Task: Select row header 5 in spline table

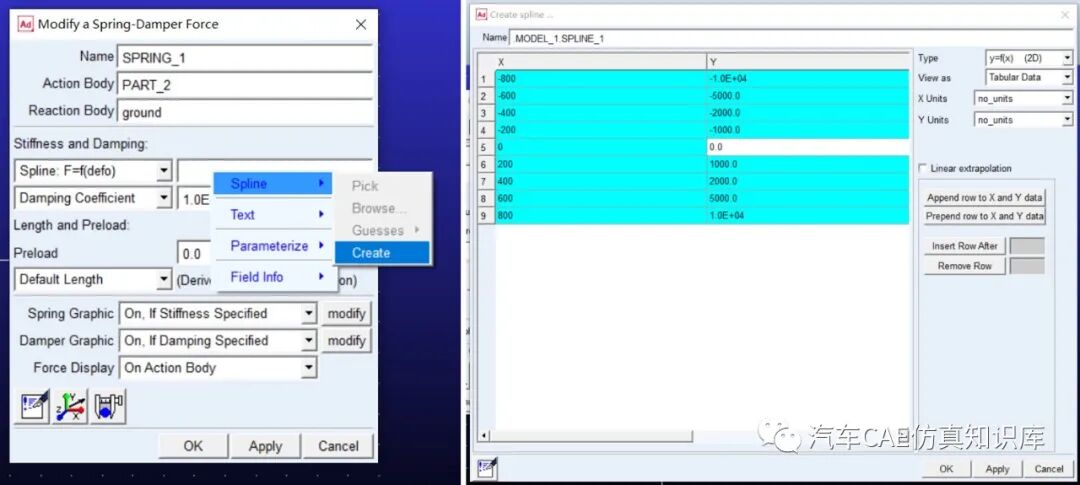Action: [x=486, y=147]
